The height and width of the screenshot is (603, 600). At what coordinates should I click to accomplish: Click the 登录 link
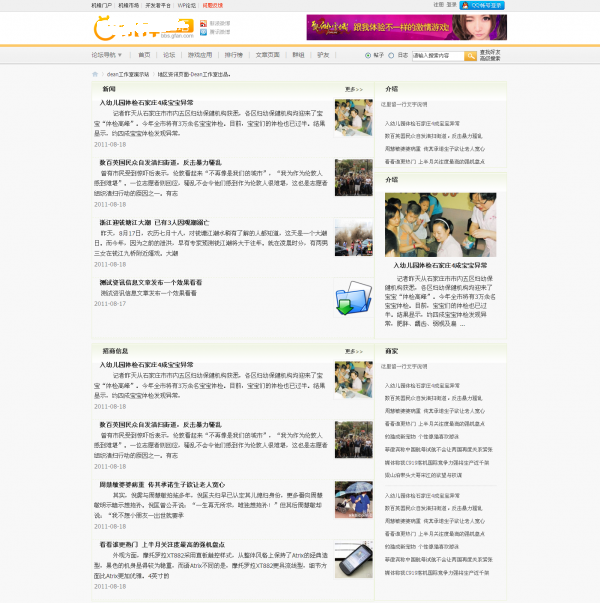click(452, 5)
